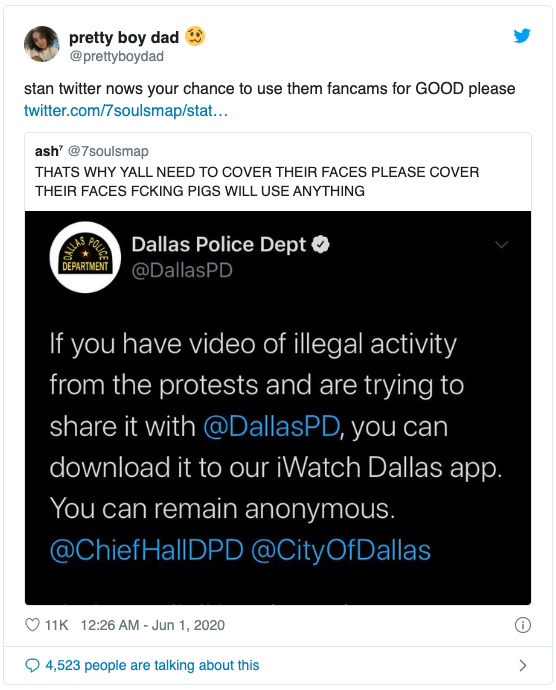Click the Twitter bird logo
This screenshot has height=690, width=556.
[522, 36]
